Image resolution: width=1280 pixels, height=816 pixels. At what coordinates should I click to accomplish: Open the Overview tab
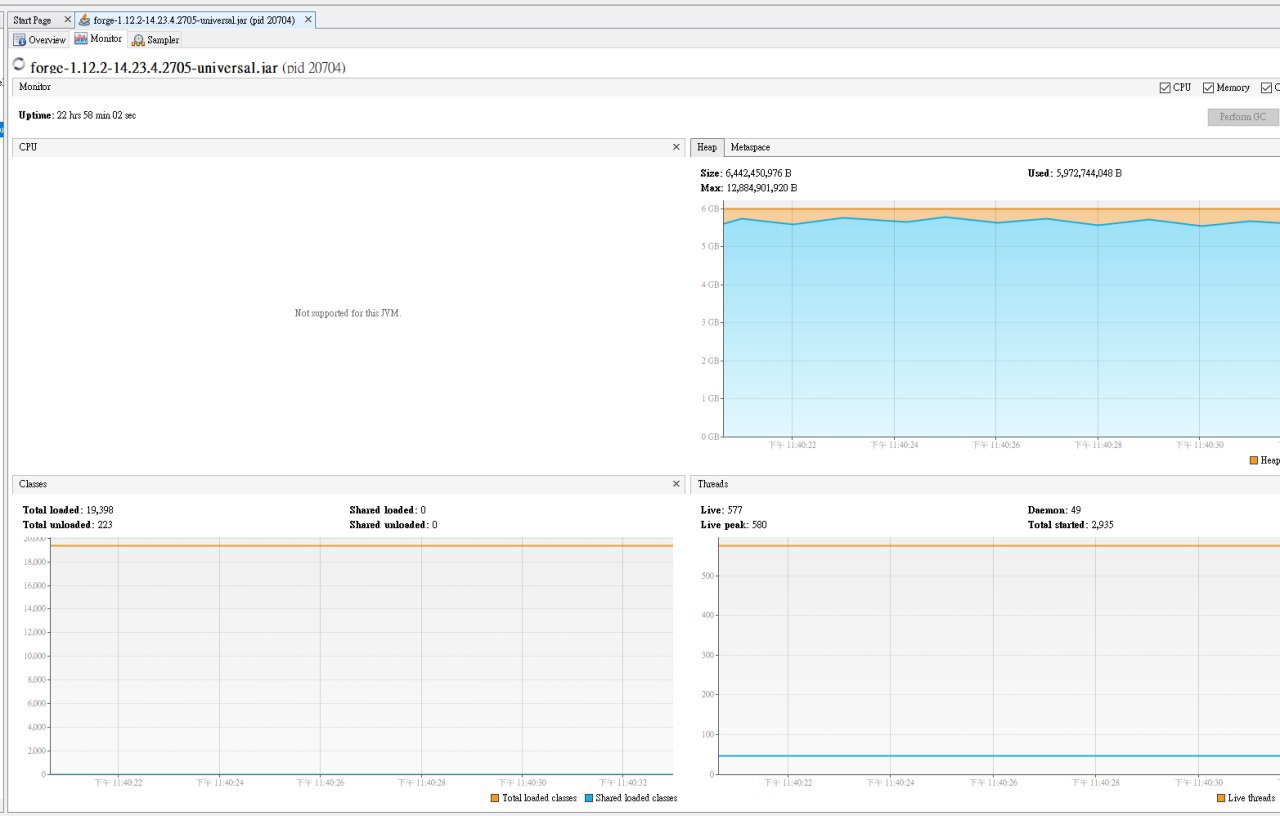[x=40, y=40]
